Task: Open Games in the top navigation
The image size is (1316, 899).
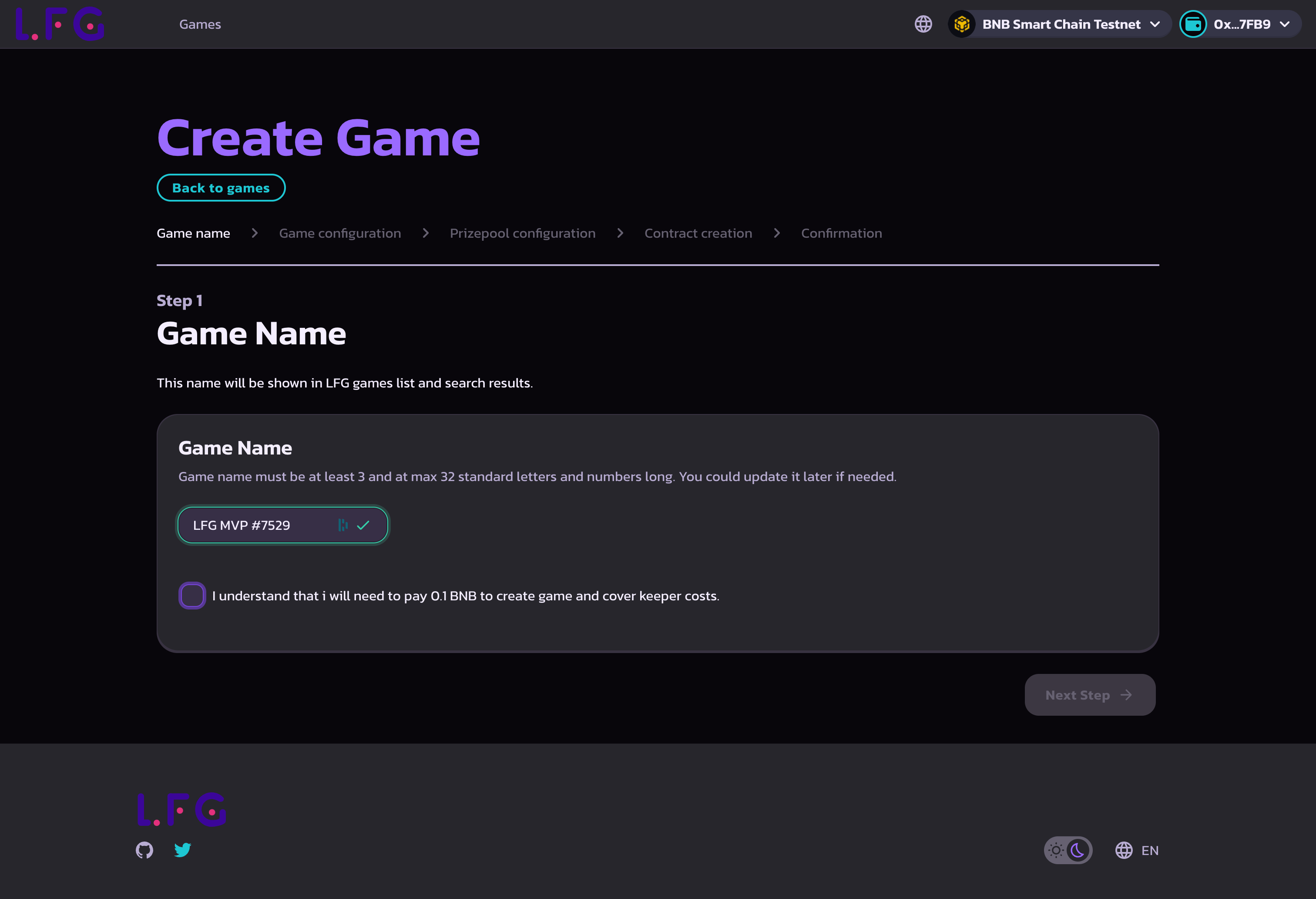Action: click(200, 24)
